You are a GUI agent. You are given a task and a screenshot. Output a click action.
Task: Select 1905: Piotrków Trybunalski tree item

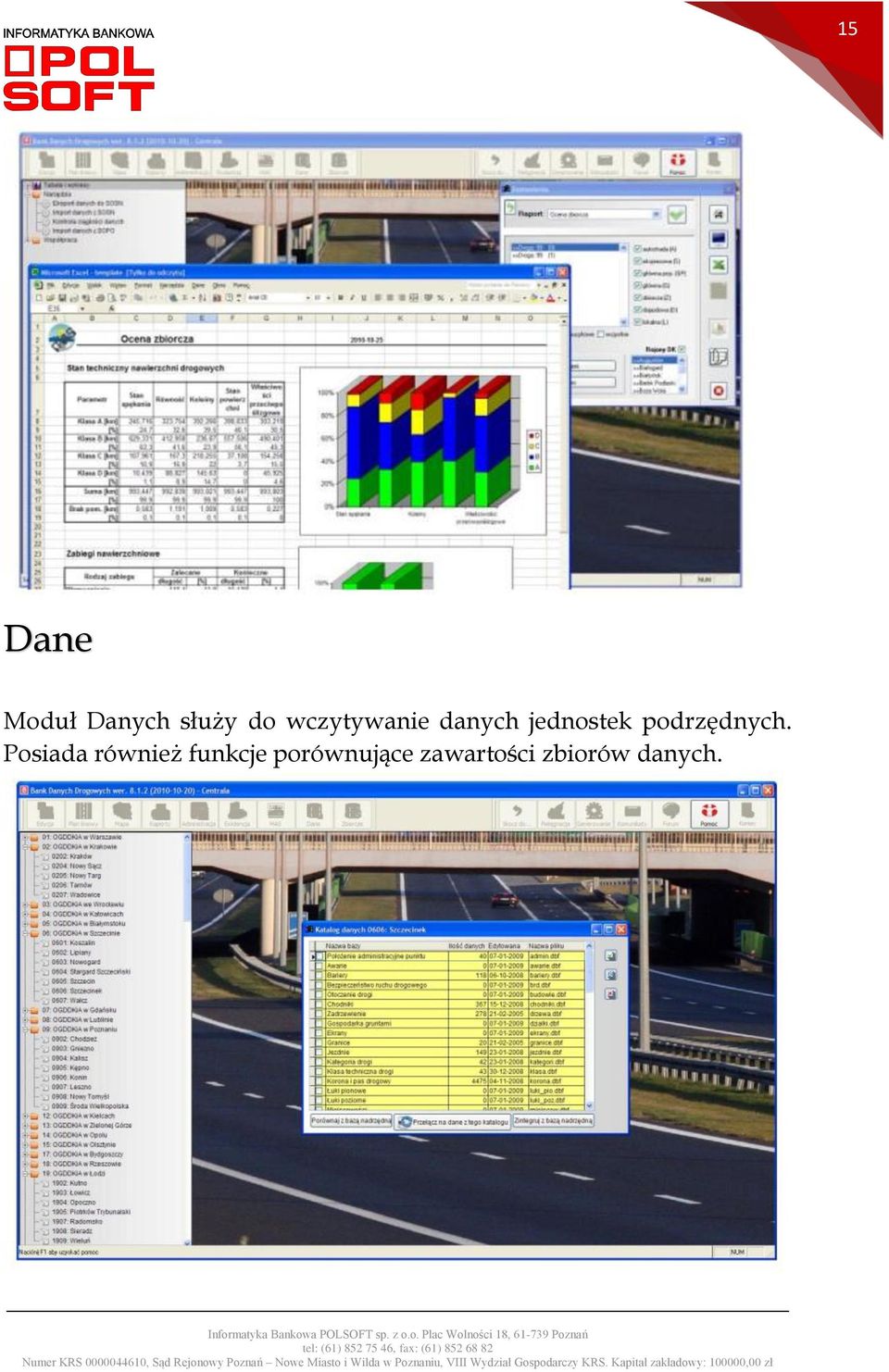pos(91,1211)
